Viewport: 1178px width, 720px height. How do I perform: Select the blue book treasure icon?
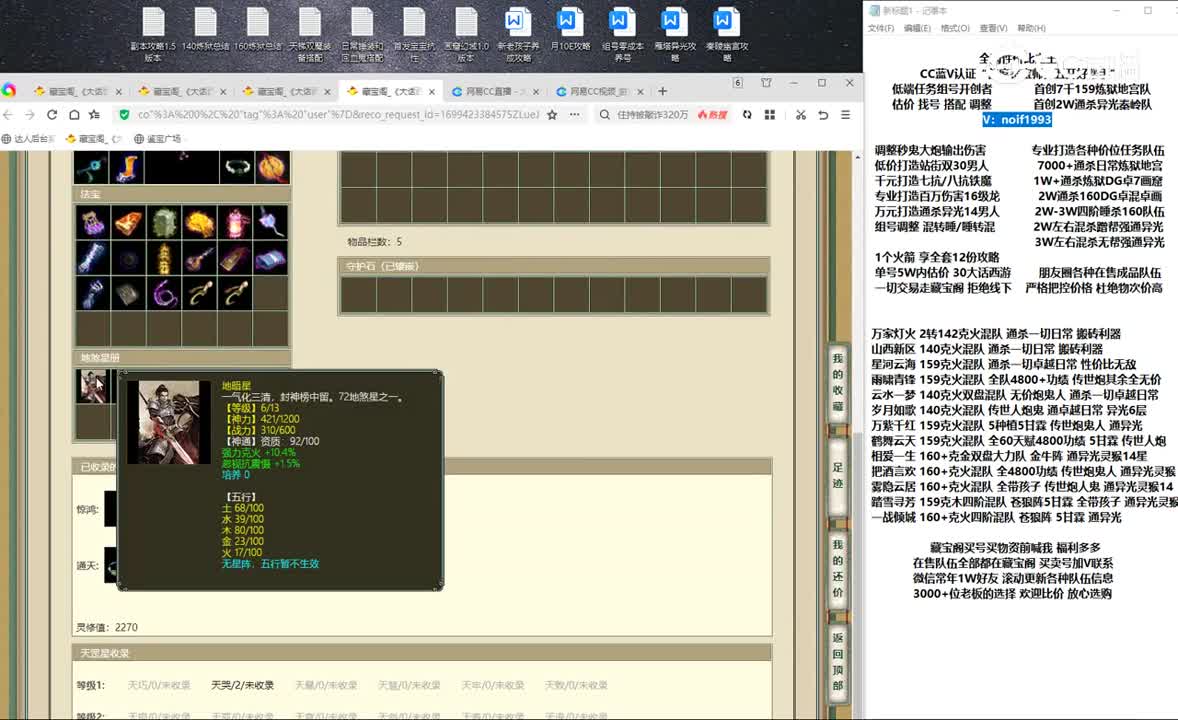[270, 258]
